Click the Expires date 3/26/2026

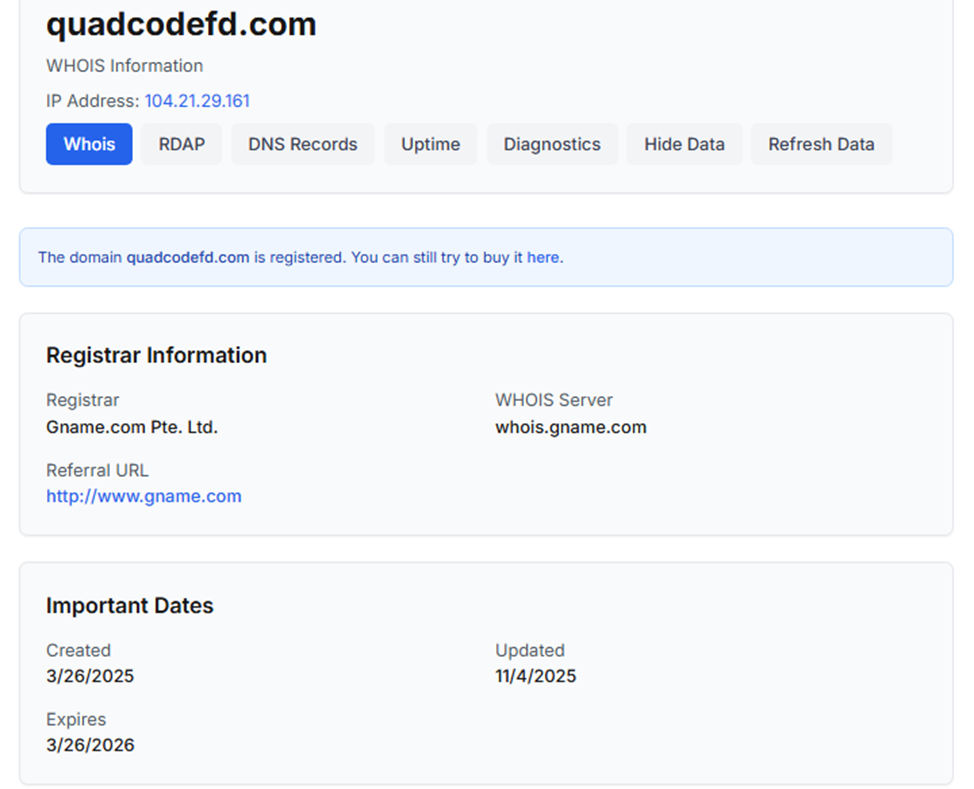pyautogui.click(x=90, y=745)
